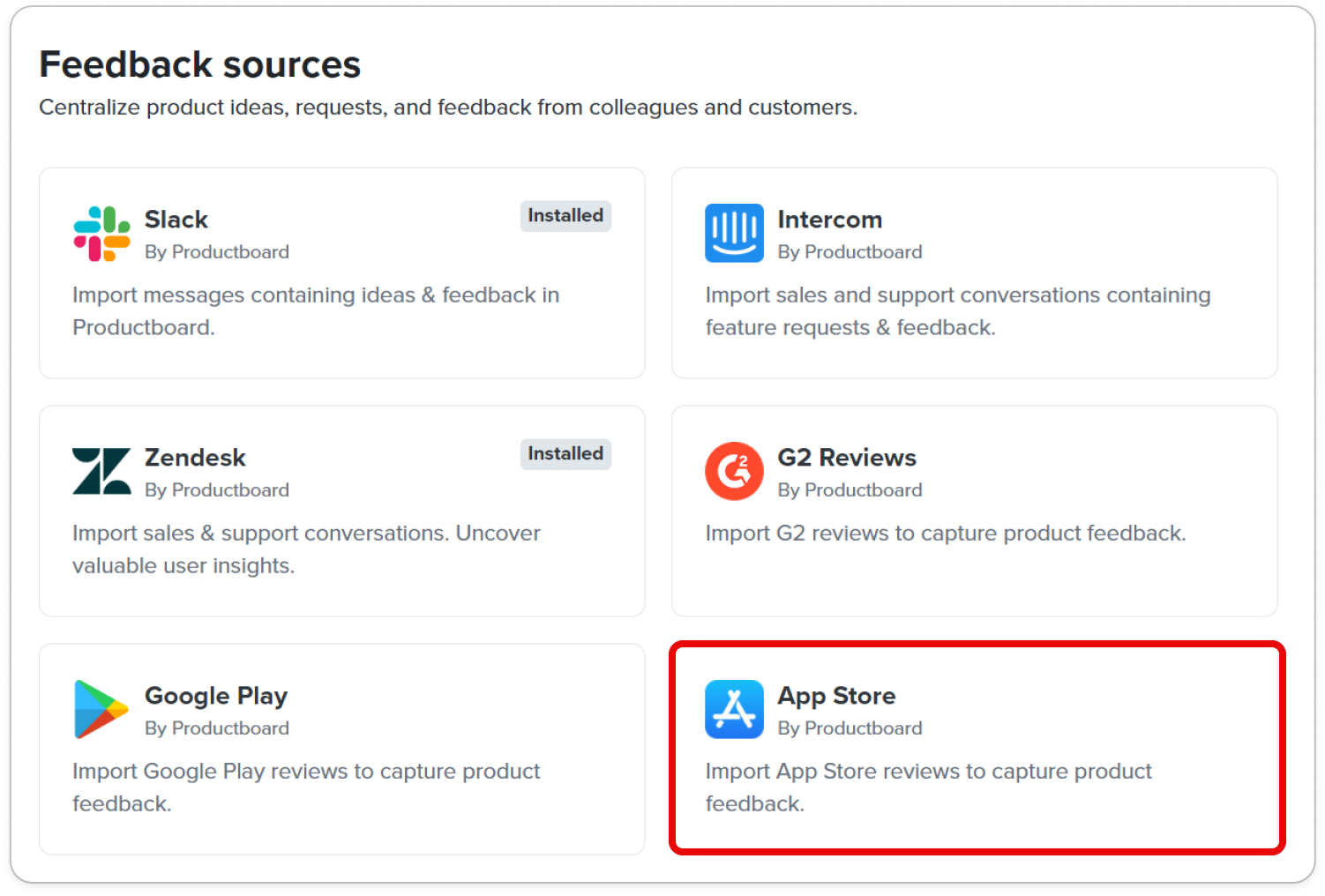This screenshot has width=1325, height=896.
Task: Click Intercom description about sales and support conversations
Action: [x=958, y=311]
